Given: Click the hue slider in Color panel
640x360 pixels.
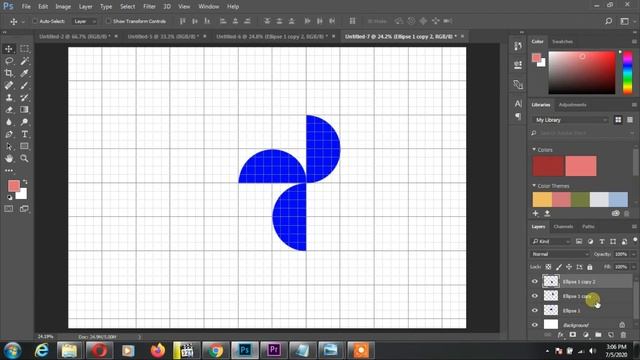Looking at the screenshot, I should [627, 73].
